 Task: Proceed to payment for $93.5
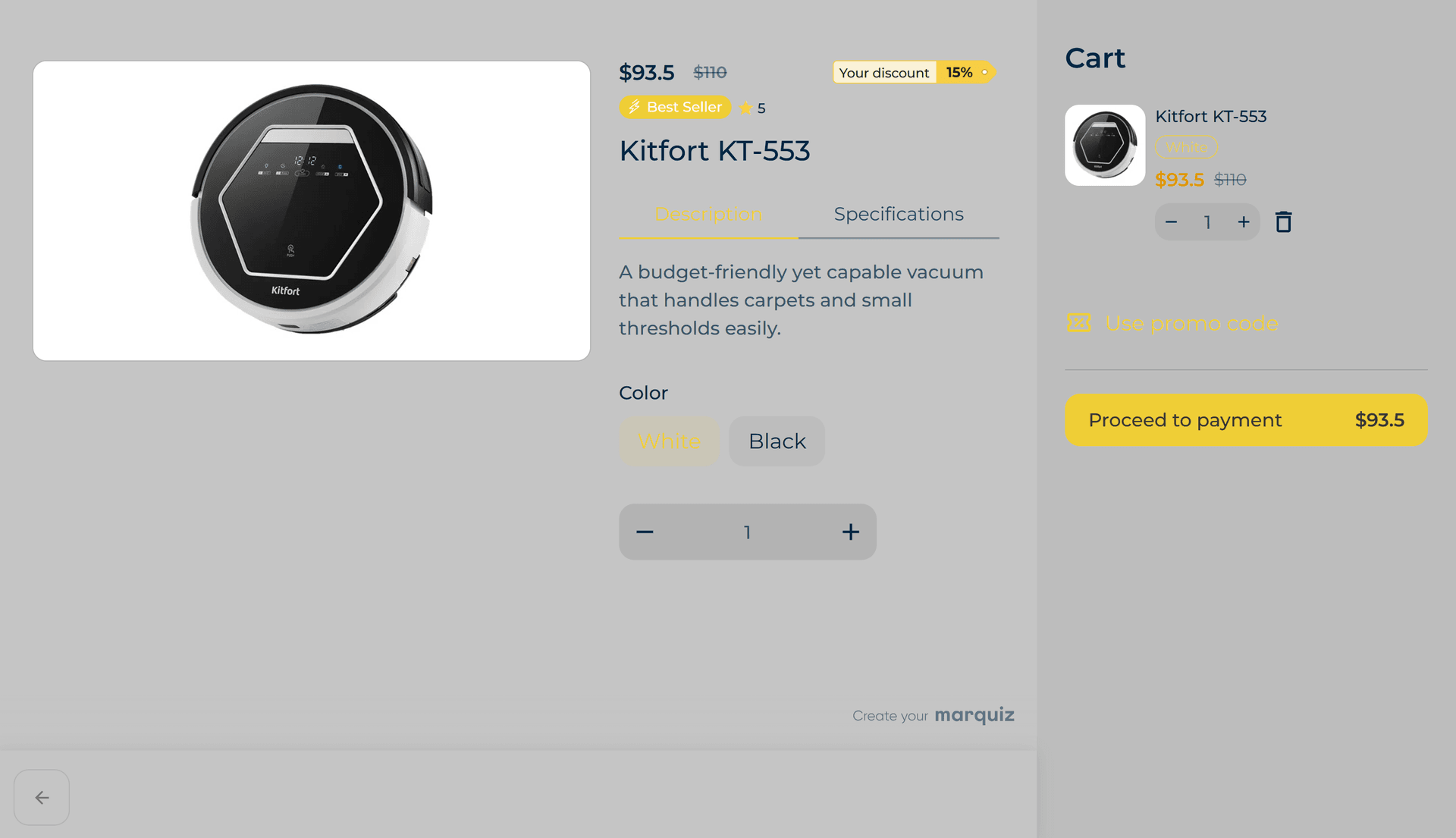click(1246, 420)
